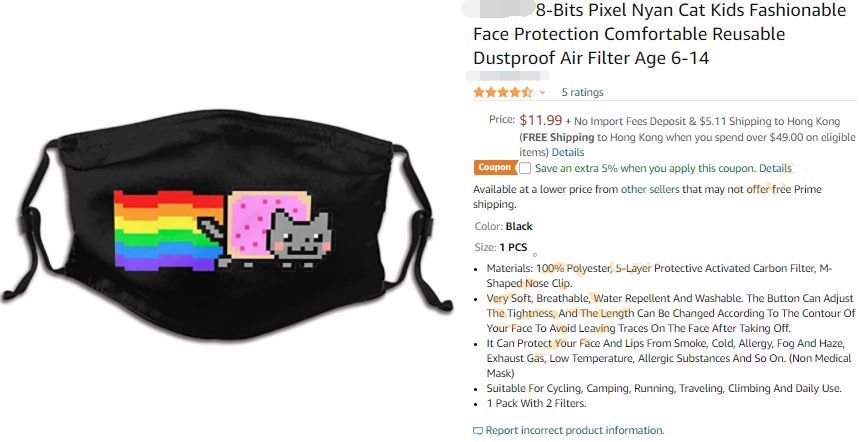Click the orange Coupon badge
This screenshot has width=863, height=442.
(495, 167)
